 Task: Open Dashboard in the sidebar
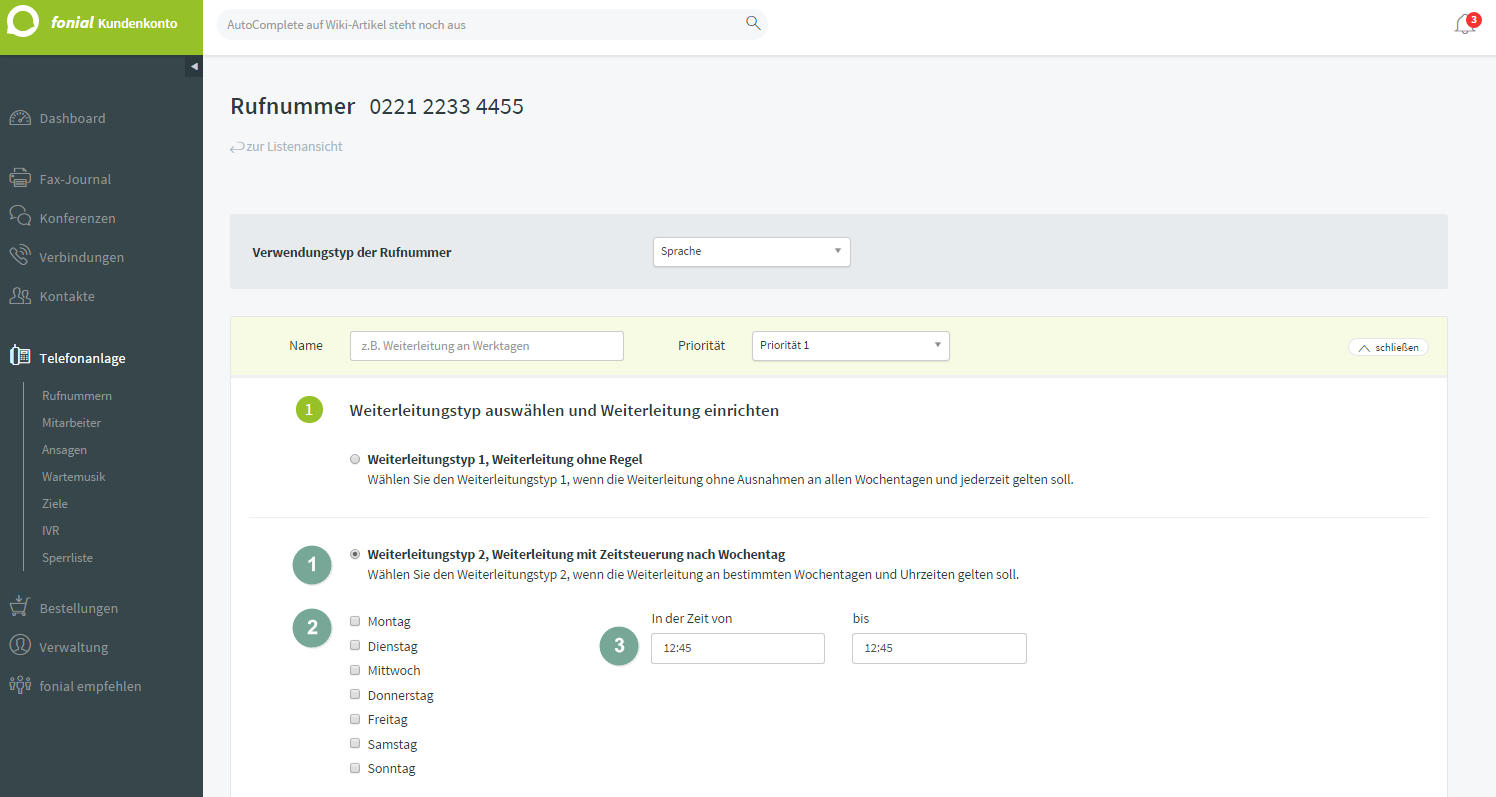[72, 118]
